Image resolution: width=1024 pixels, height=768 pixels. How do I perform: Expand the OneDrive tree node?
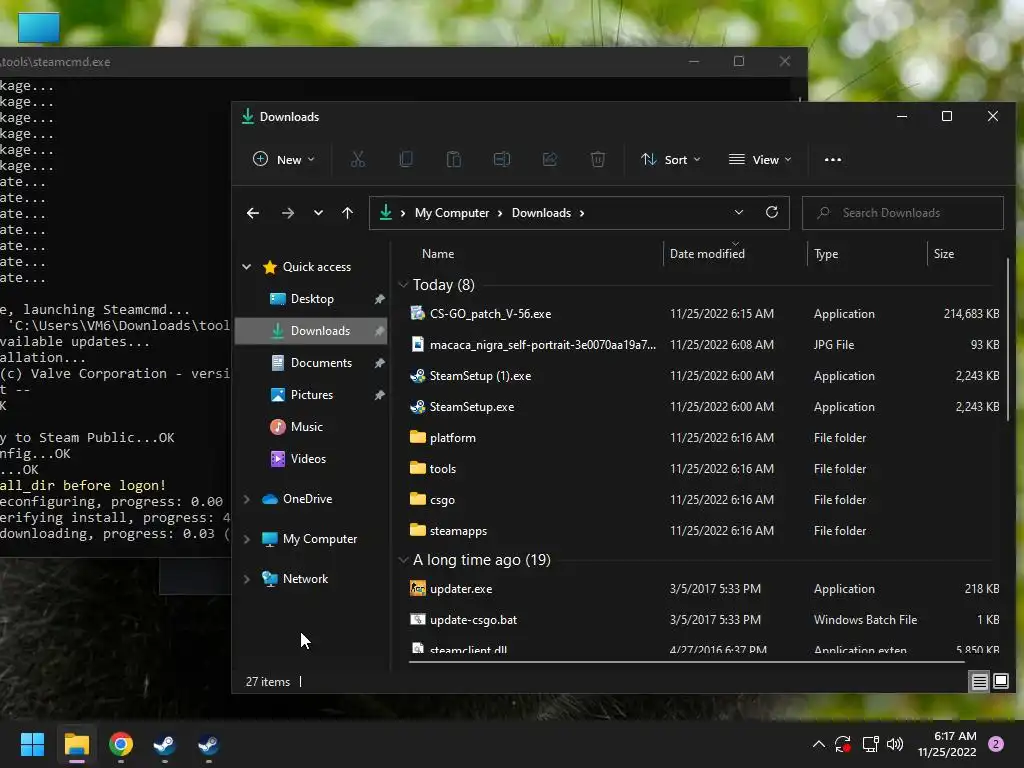(x=247, y=499)
